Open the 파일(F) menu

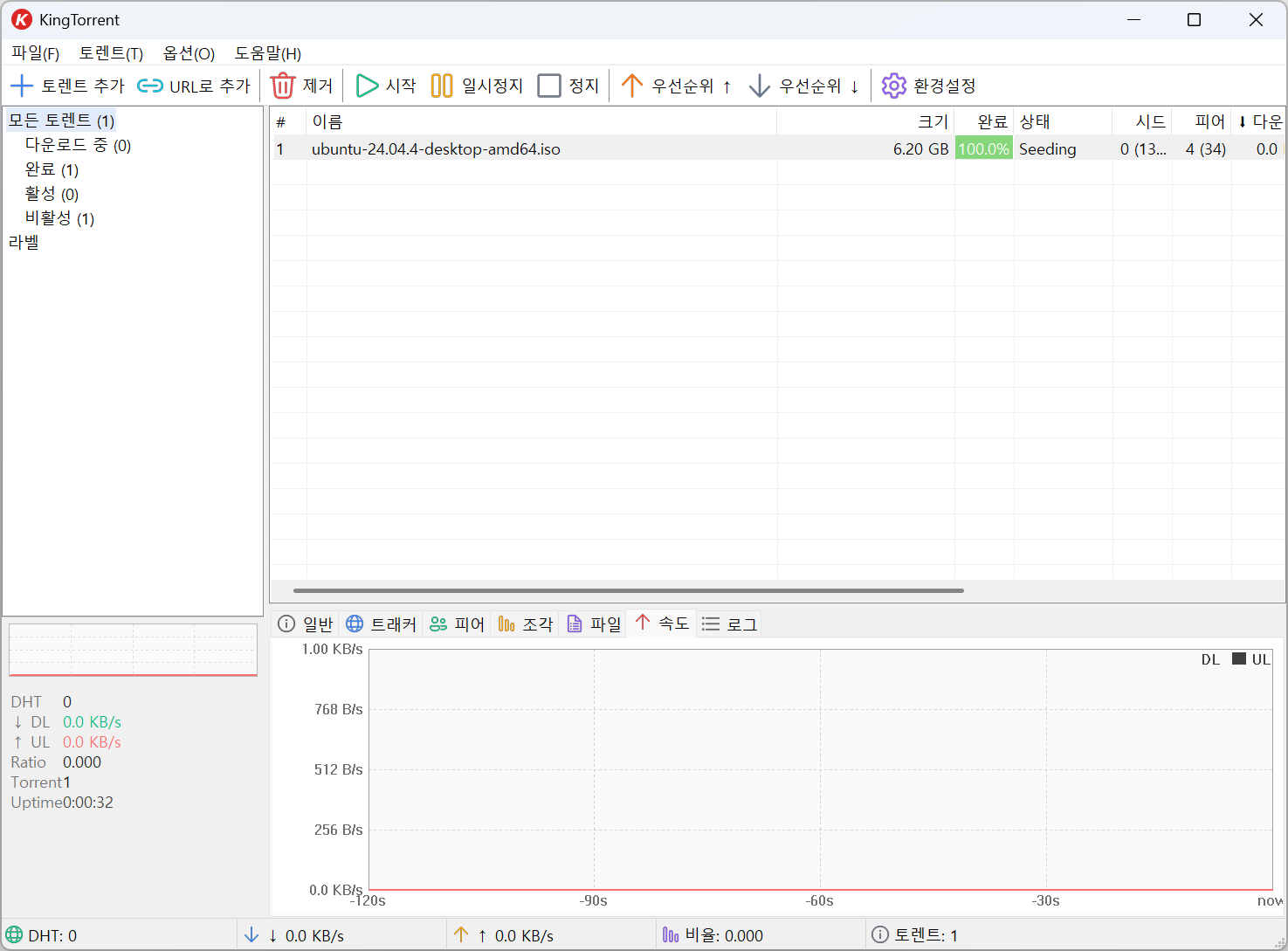[x=35, y=53]
